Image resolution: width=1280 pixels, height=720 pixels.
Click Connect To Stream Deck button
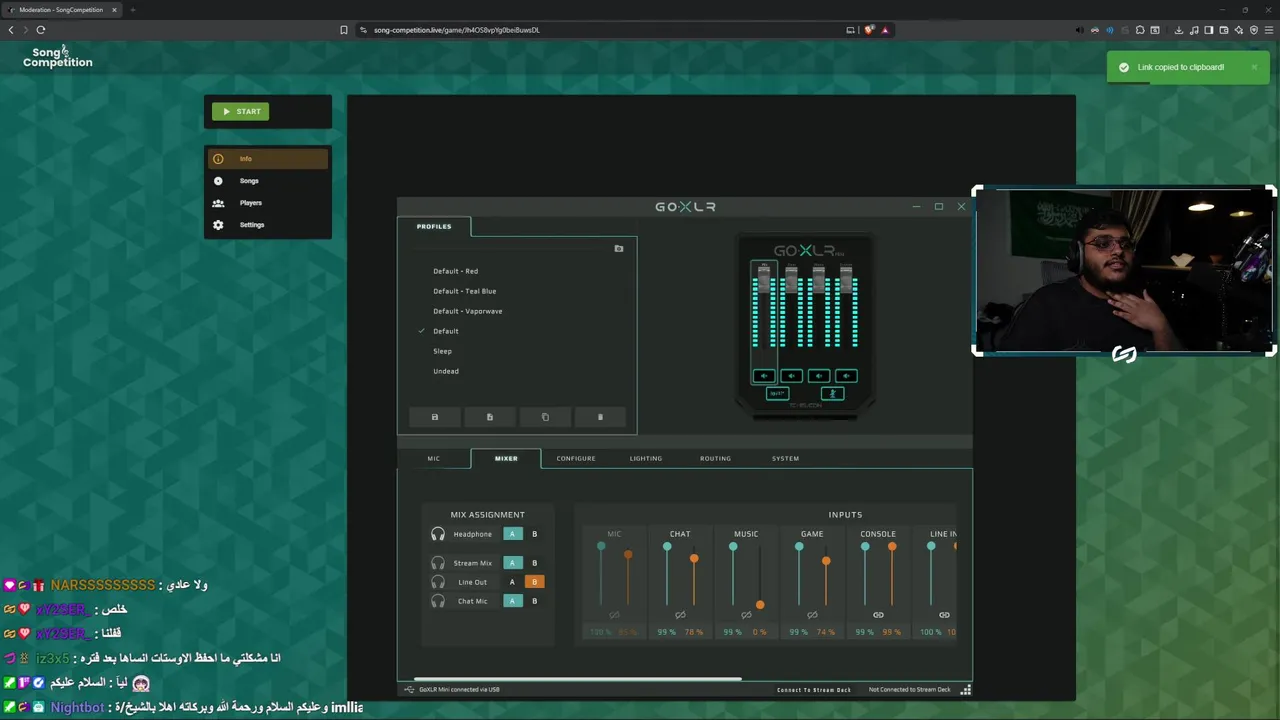coord(814,689)
